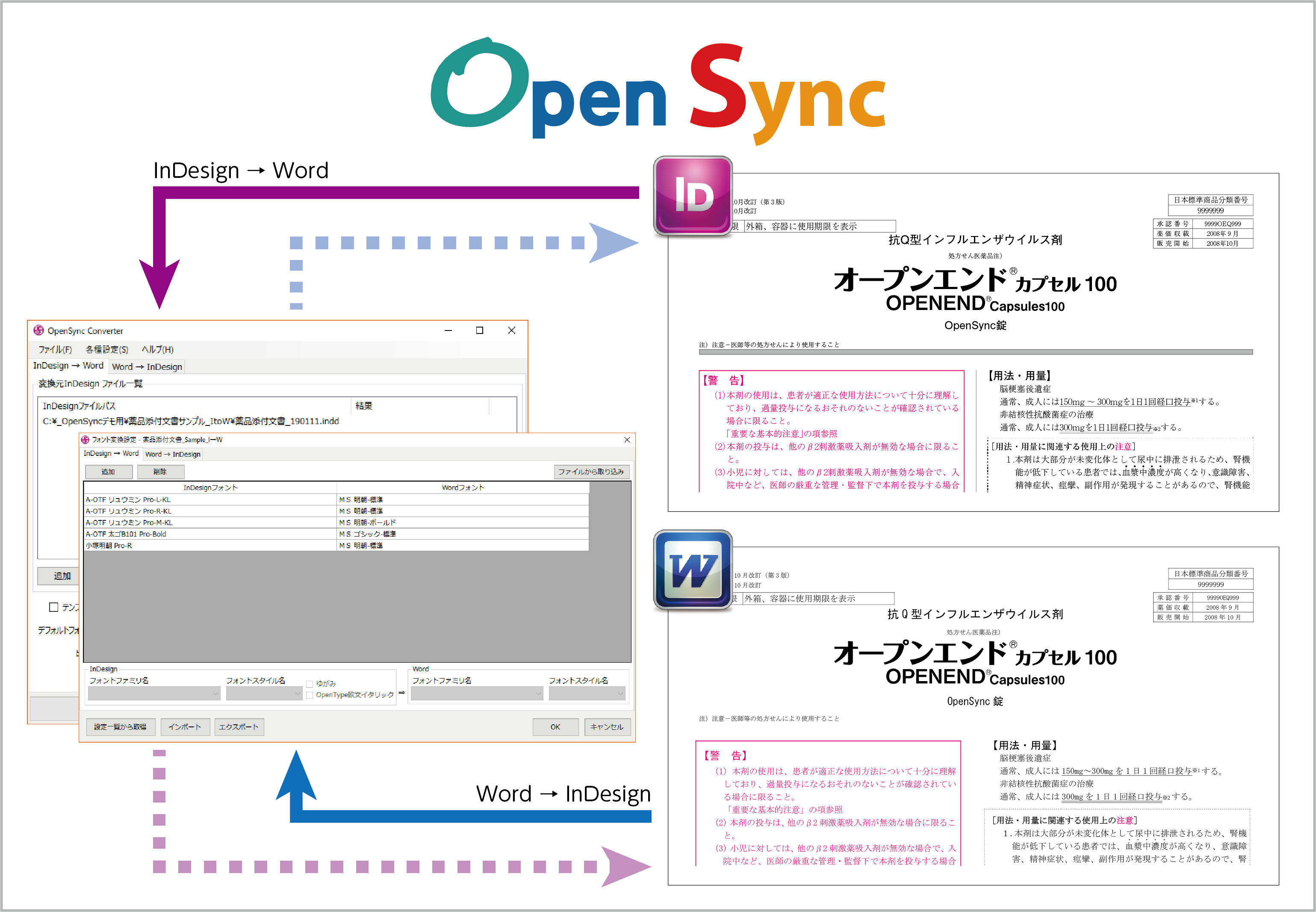Toggle the テン… checkbox in main window
The width and height of the screenshot is (1316, 912).
point(54,608)
